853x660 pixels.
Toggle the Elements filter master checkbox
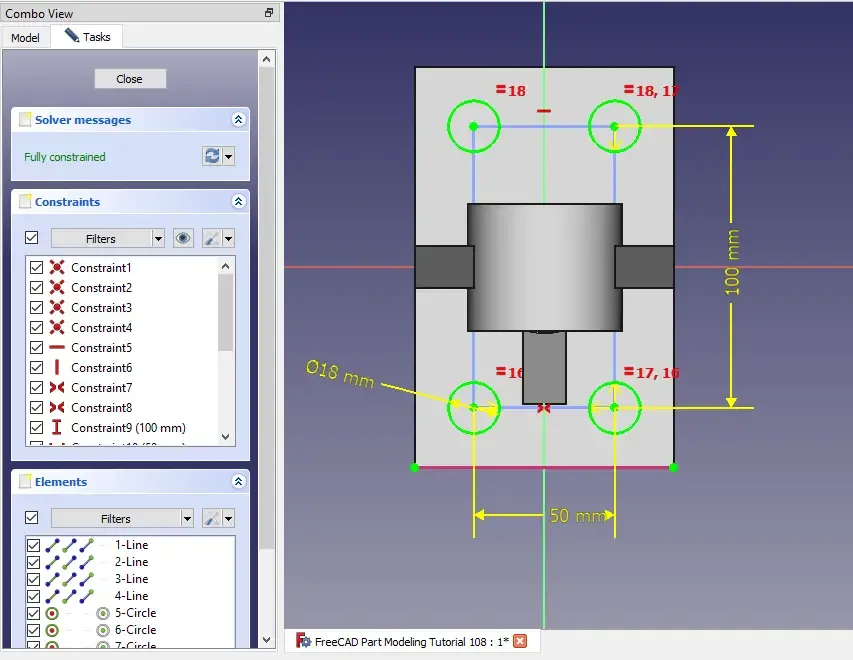(32, 517)
